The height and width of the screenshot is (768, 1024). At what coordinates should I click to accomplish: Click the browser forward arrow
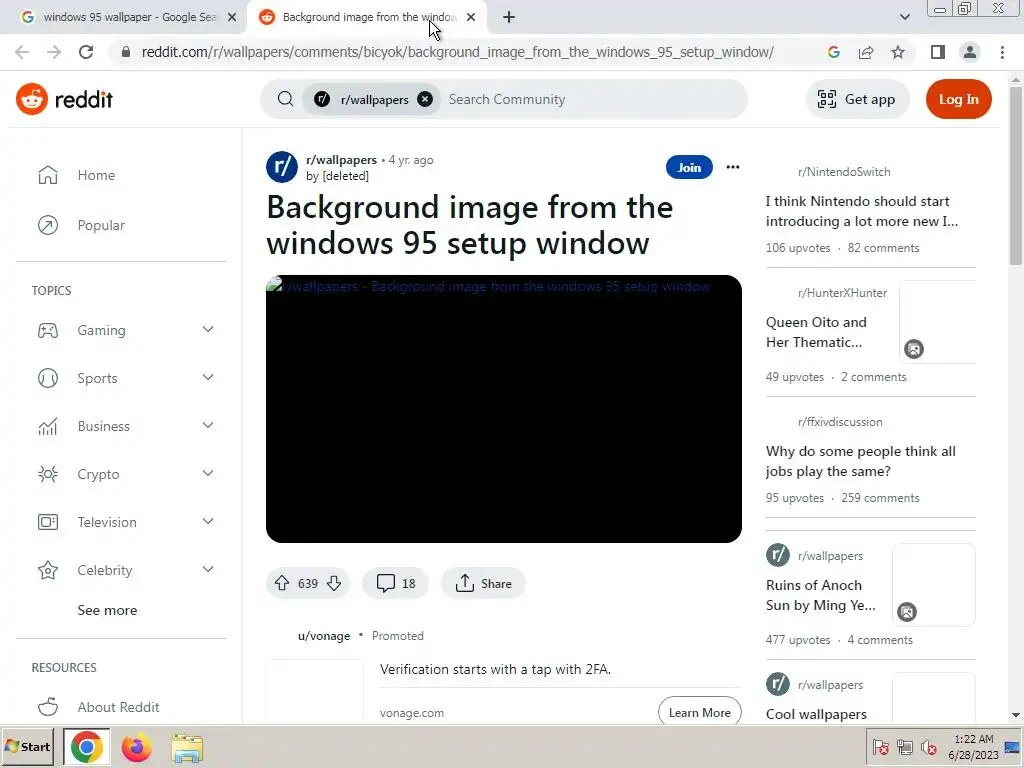tap(54, 52)
